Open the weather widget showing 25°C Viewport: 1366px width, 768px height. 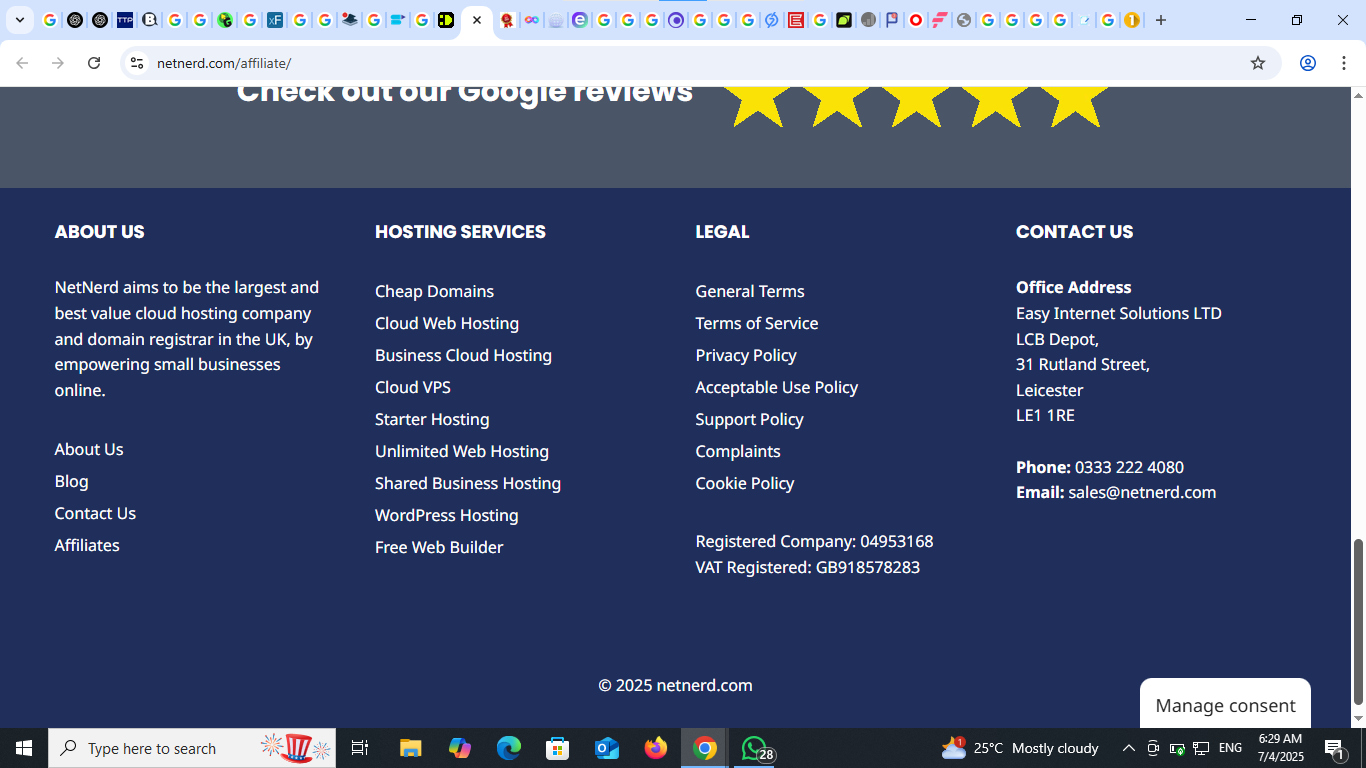pyautogui.click(x=1020, y=748)
